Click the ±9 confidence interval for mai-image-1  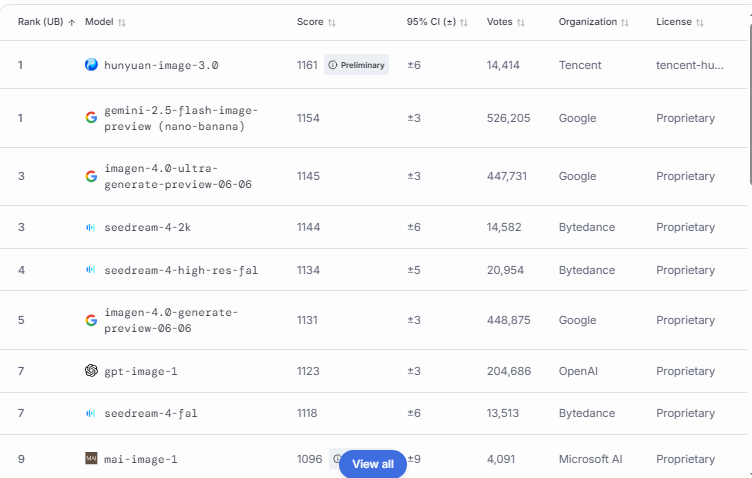pos(414,459)
